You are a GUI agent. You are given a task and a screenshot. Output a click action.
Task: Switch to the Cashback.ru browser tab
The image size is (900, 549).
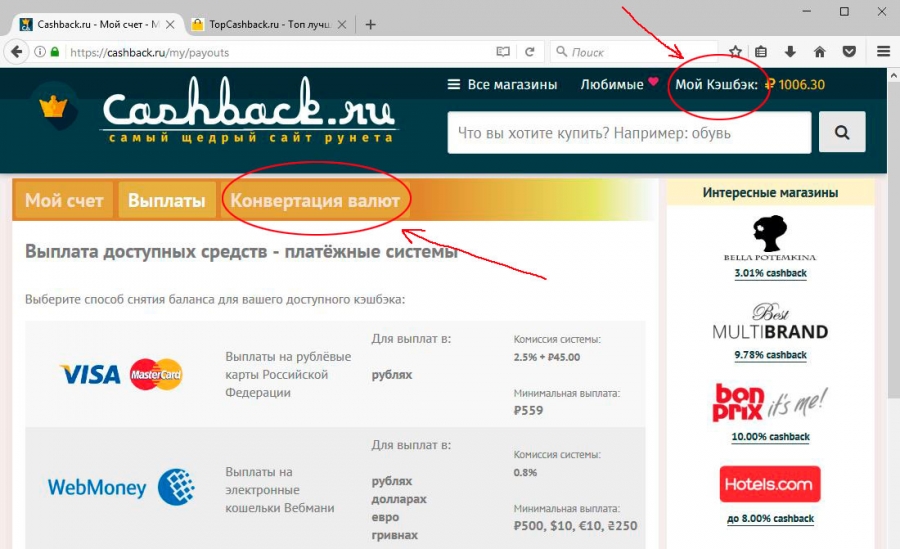[98, 25]
